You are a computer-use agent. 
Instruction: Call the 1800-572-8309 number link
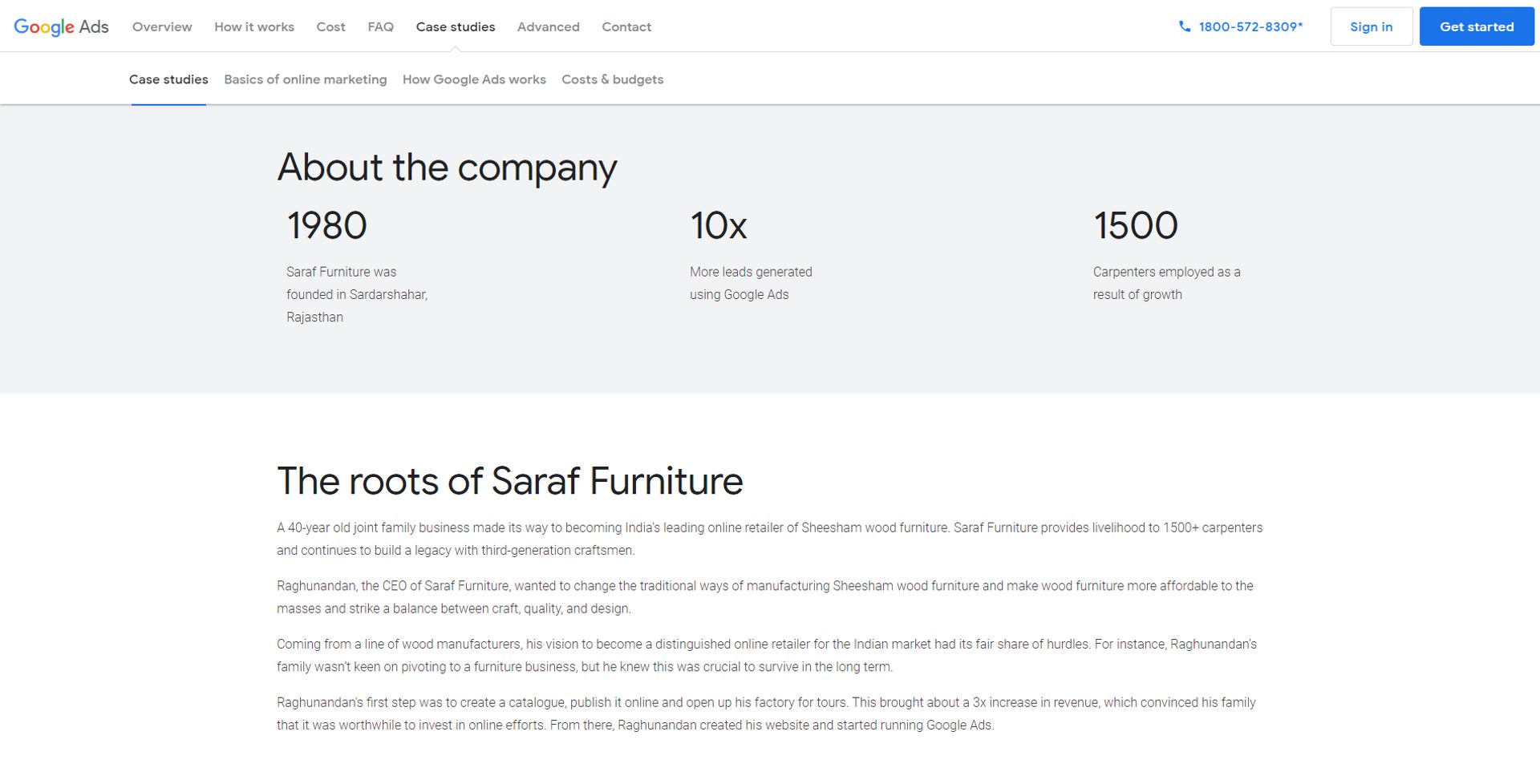coord(1250,26)
